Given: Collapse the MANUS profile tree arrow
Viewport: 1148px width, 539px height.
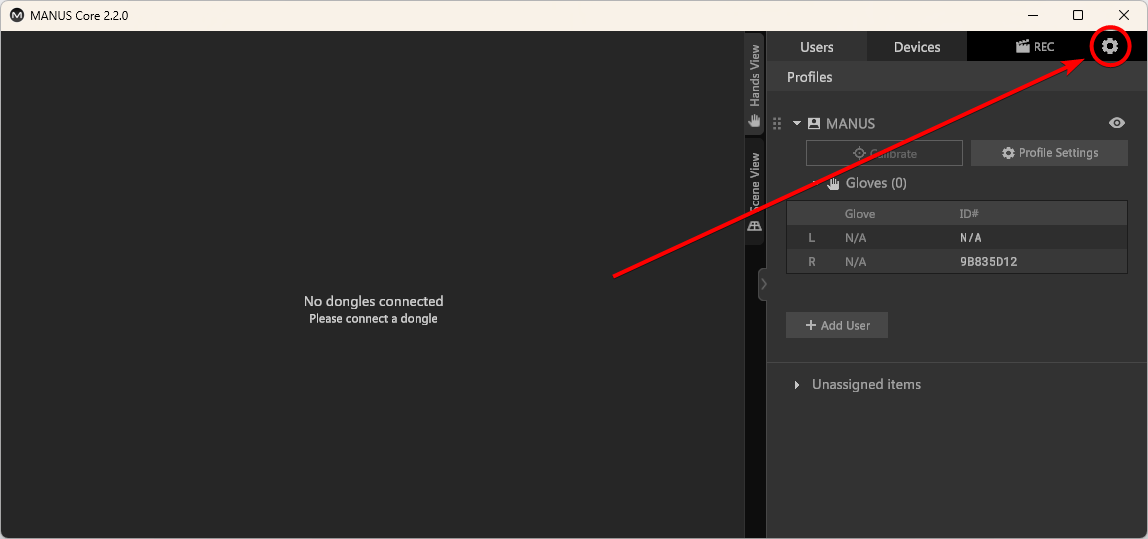Looking at the screenshot, I should 797,124.
